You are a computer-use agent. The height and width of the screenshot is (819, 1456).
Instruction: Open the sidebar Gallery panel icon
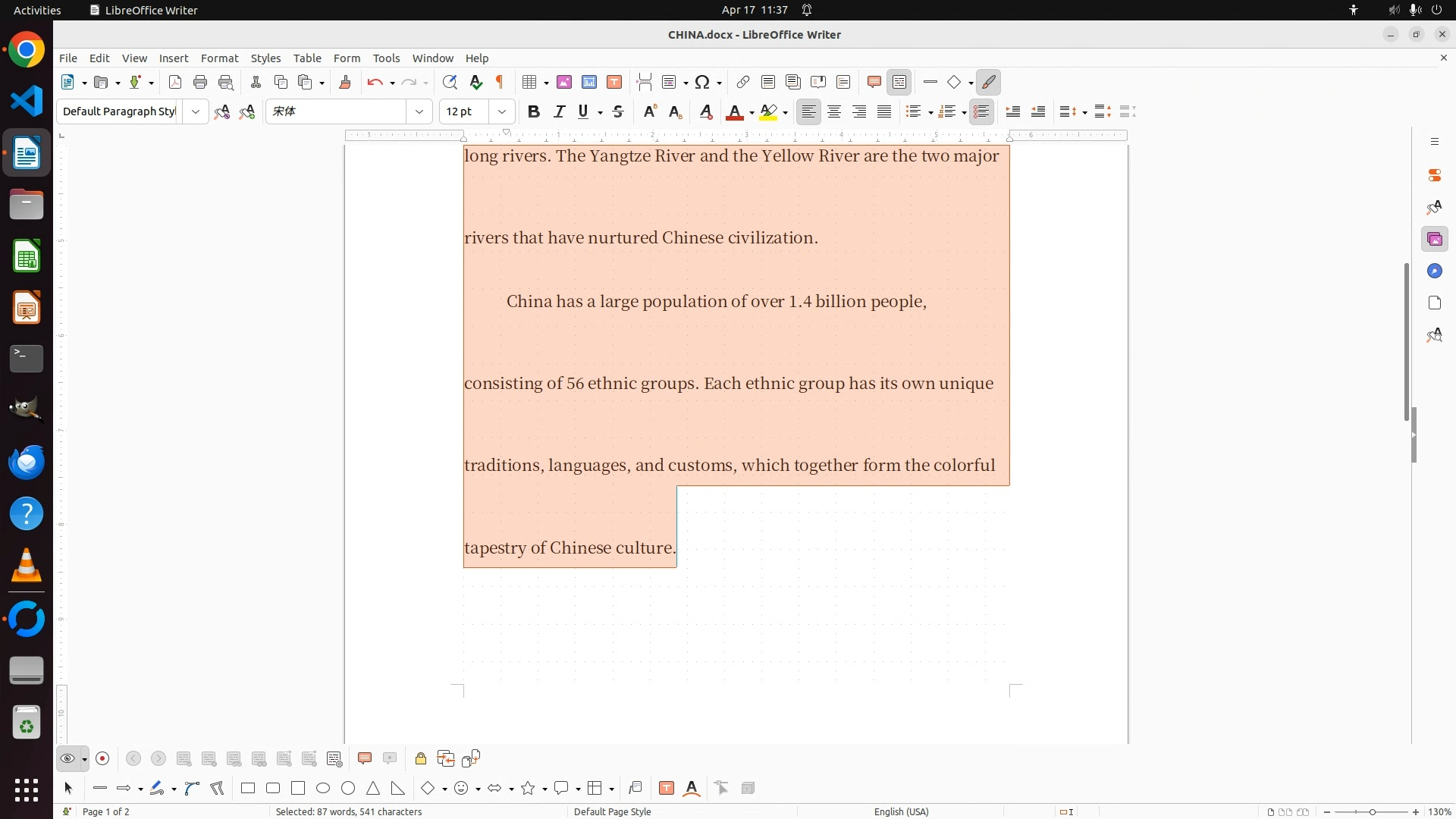pos(1434,240)
